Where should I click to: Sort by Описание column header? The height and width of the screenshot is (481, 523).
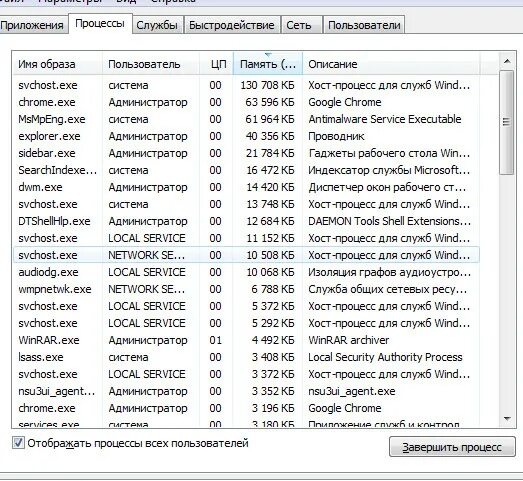391,64
